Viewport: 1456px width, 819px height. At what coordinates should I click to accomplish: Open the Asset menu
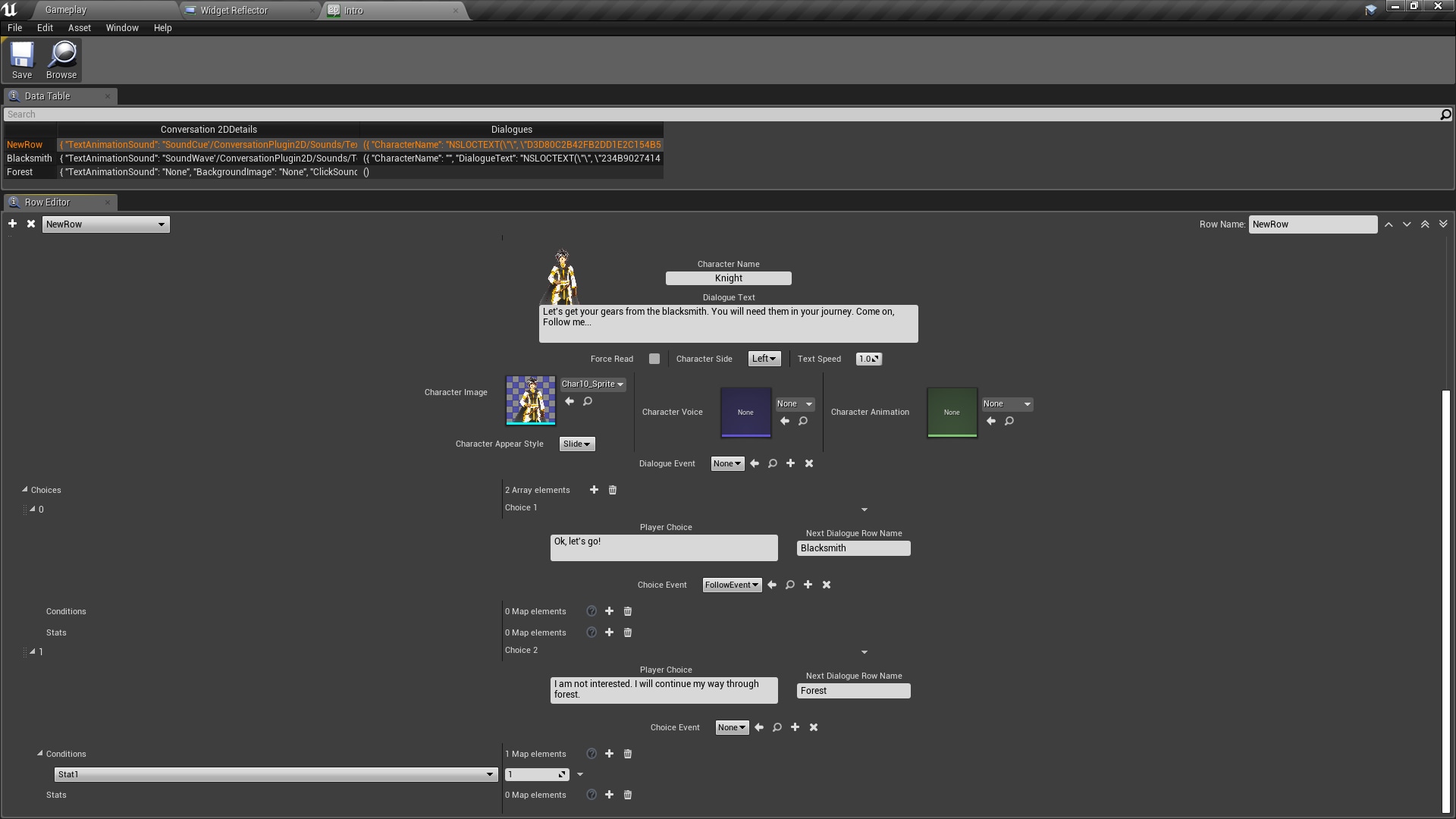[79, 28]
